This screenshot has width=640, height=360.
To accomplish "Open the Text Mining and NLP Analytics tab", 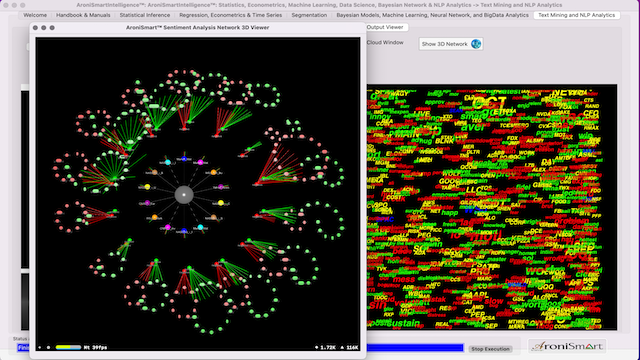I will click(x=576, y=15).
